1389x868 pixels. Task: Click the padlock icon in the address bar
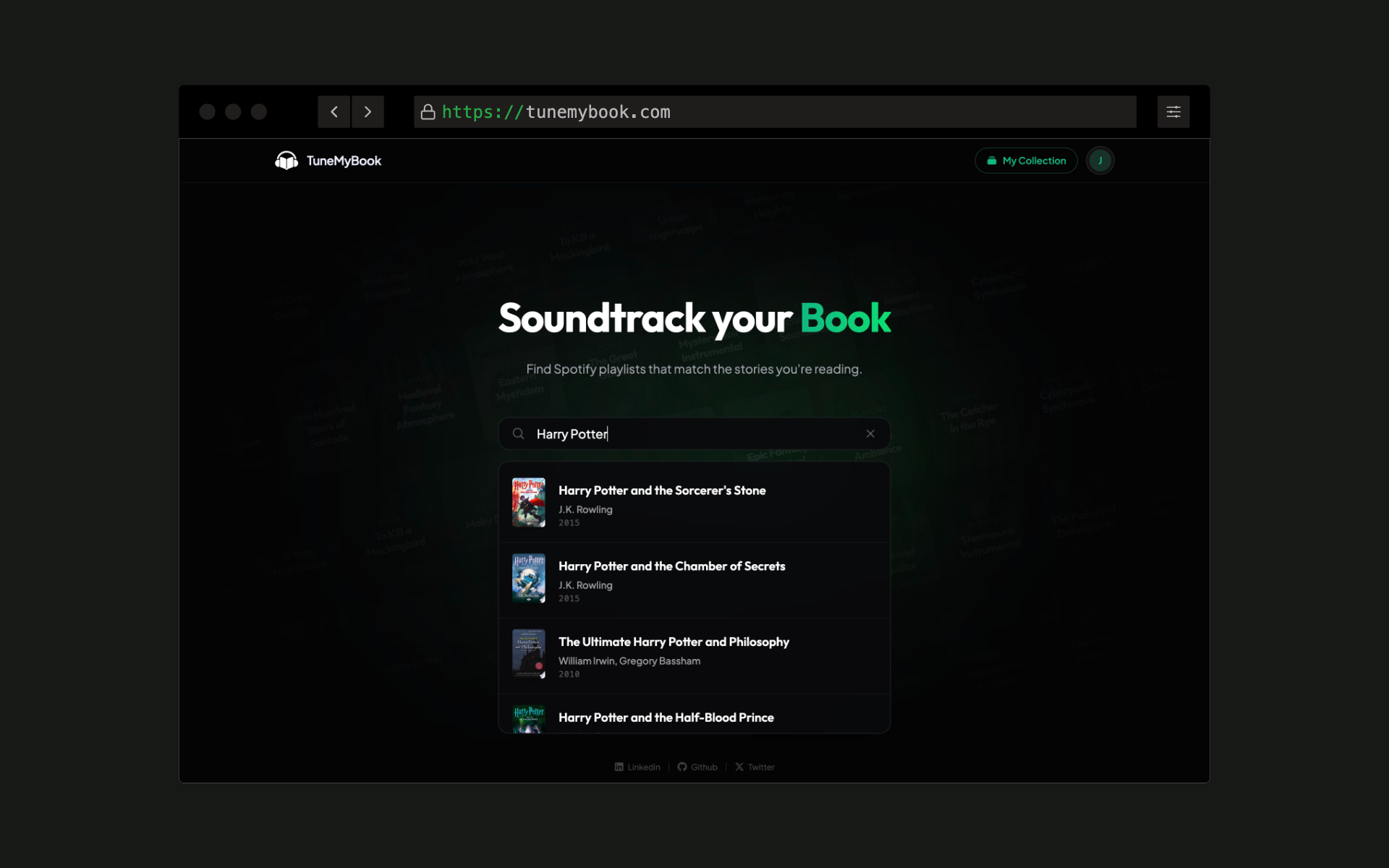click(427, 111)
